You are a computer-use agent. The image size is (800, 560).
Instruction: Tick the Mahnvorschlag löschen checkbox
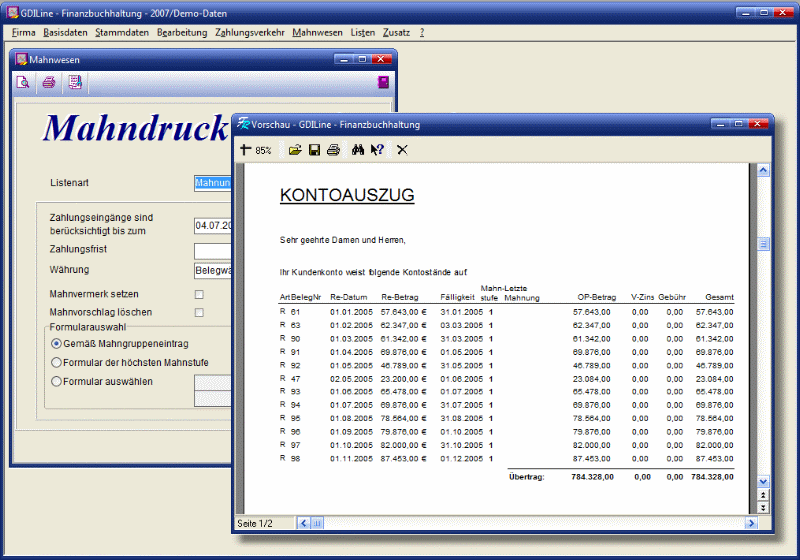(199, 313)
